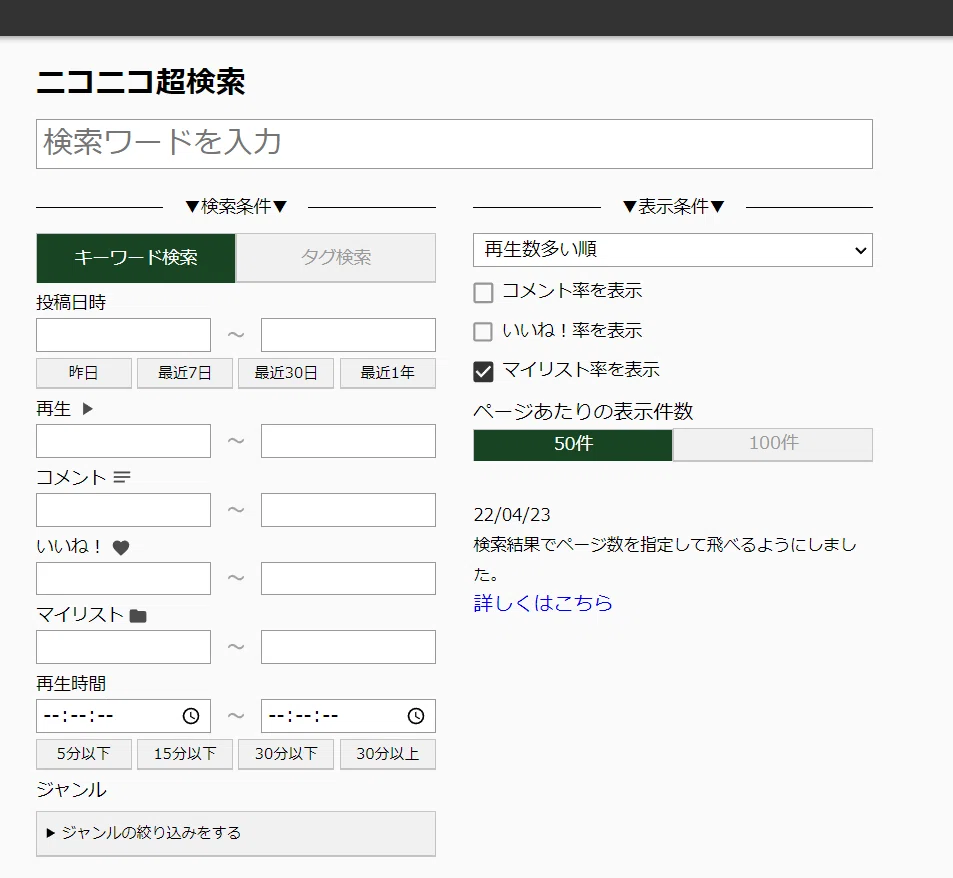Click the 再生時間 start time field
Viewport: 953px width, 878px height.
(x=123, y=716)
